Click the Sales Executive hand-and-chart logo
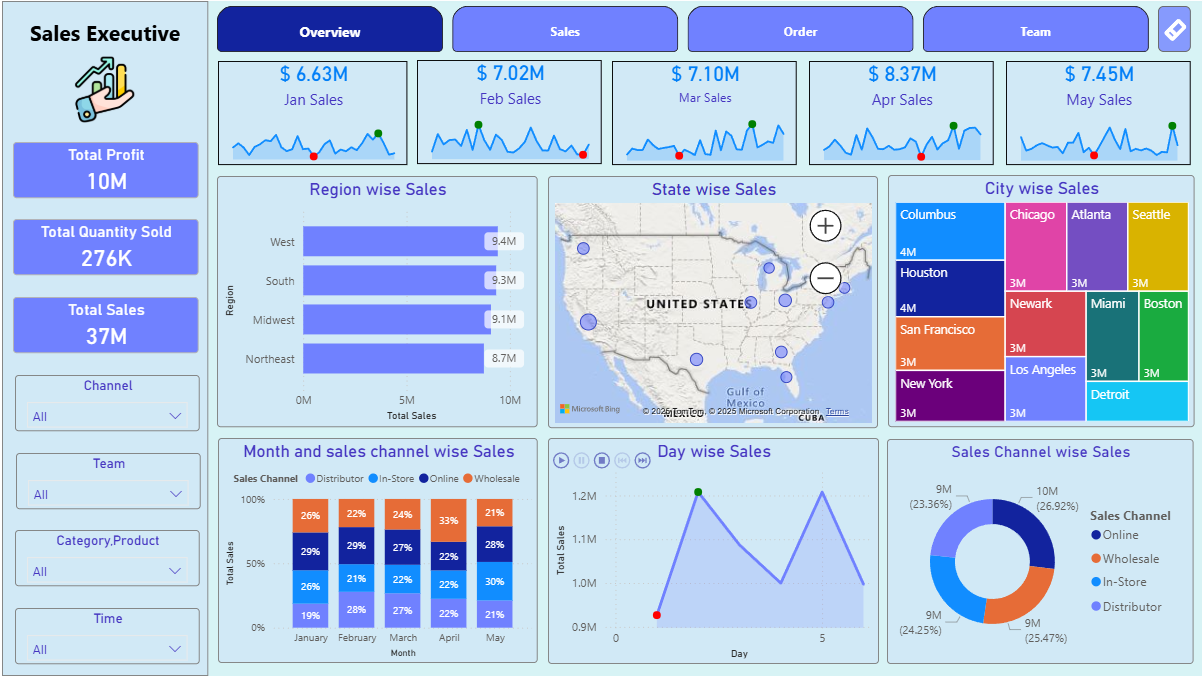Viewport: 1203px width, 677px height. point(104,89)
